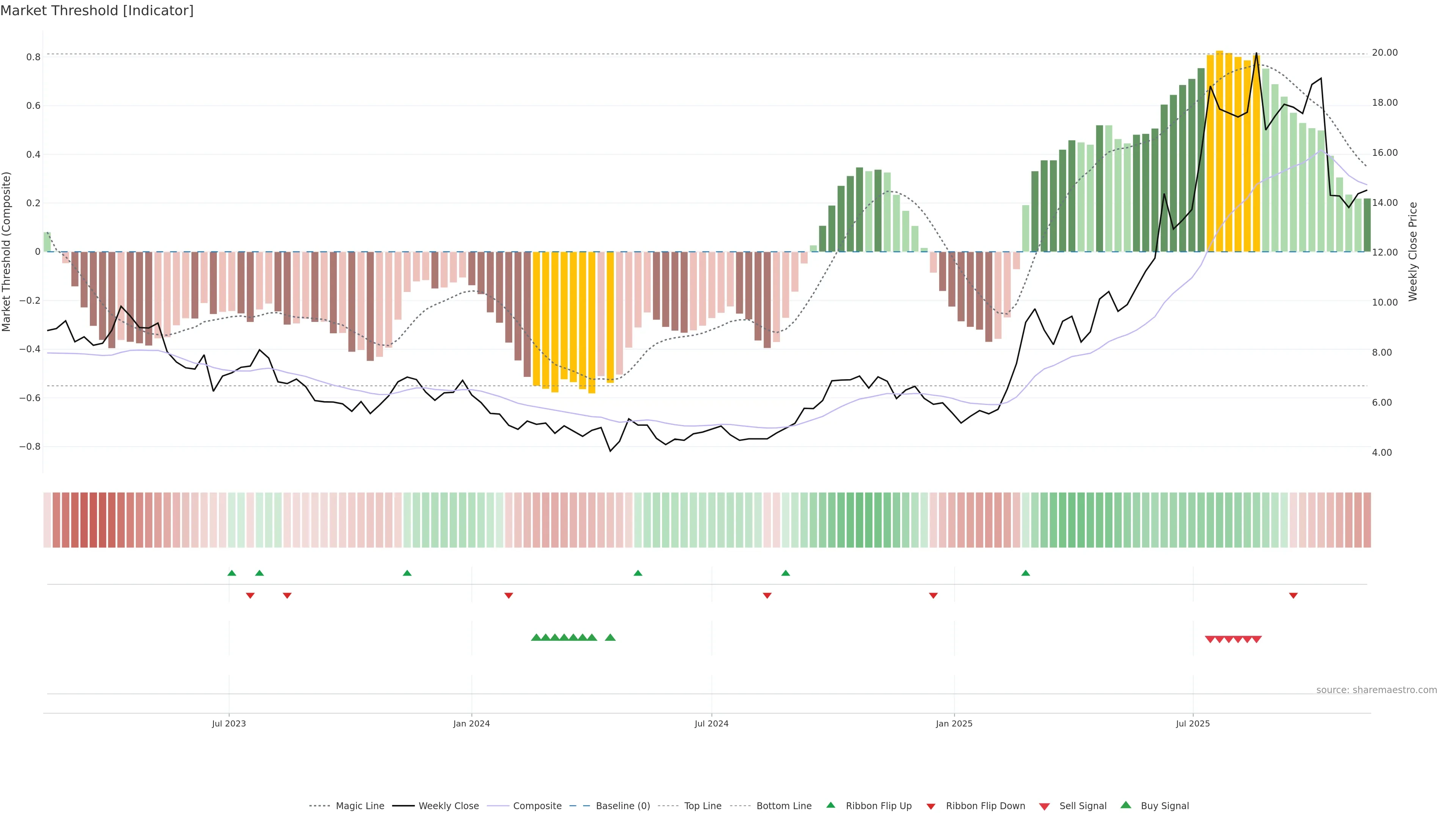Click the first green ribbon flip up marker

232,573
